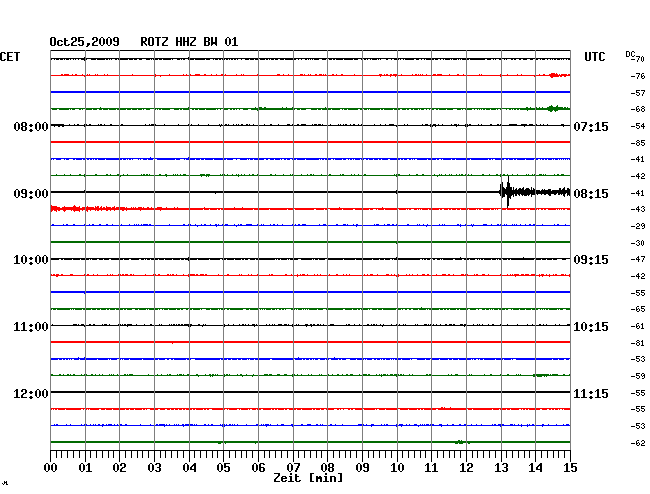Click the 11:00 CET time label
The height and width of the screenshot is (494, 650).
[x=31, y=327]
